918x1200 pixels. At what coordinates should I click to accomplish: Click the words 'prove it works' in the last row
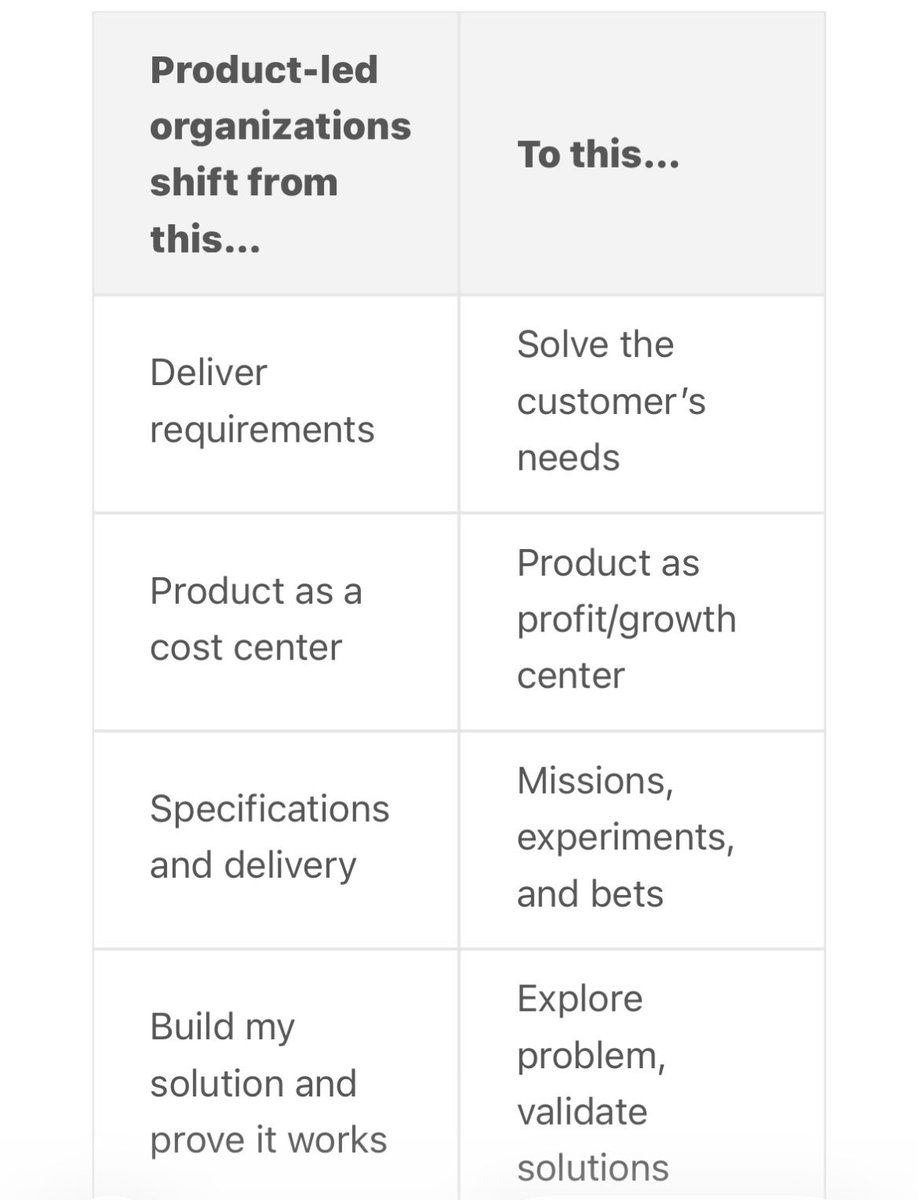[x=268, y=1141]
